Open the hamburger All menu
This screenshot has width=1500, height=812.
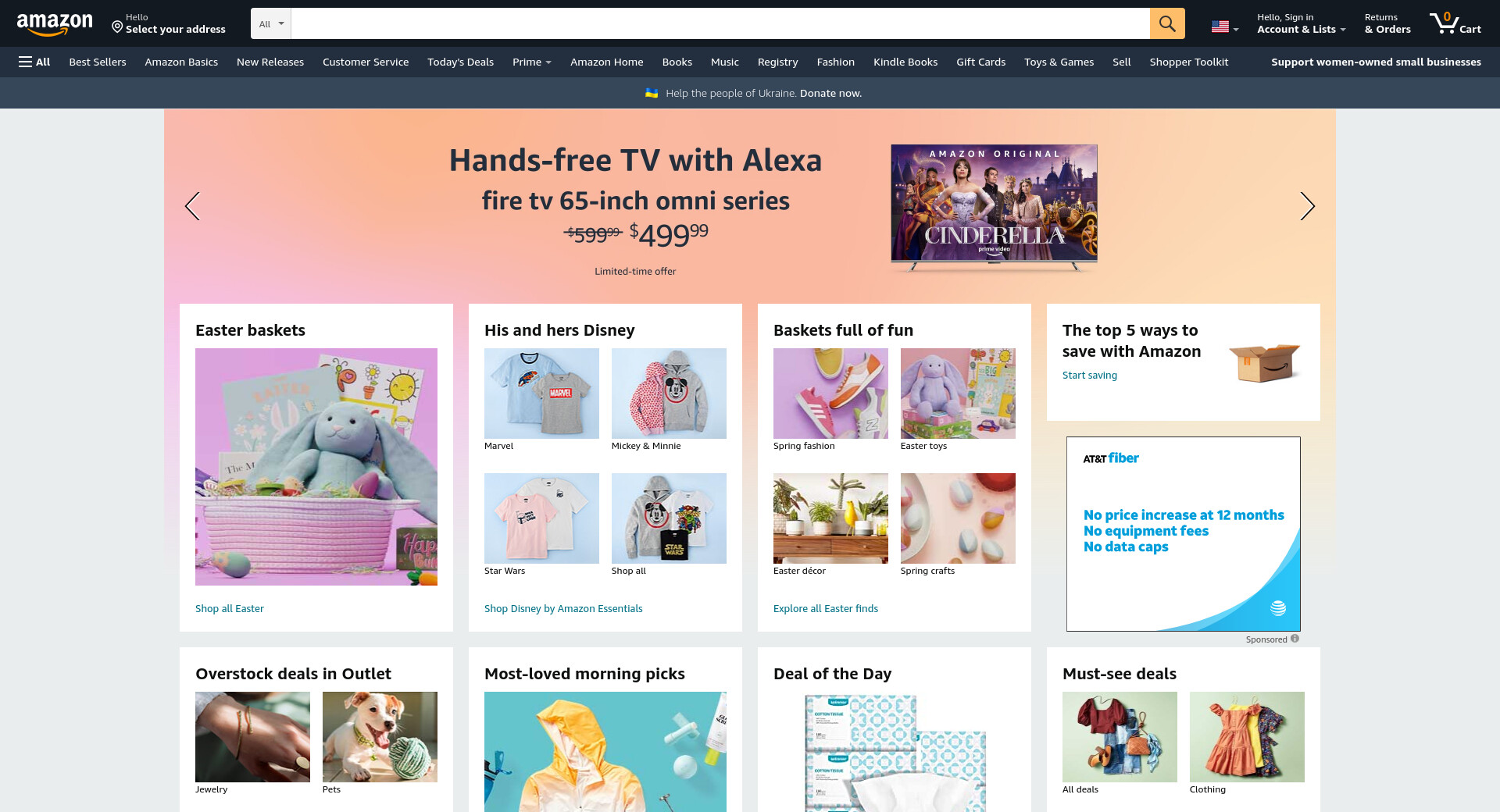[x=34, y=62]
